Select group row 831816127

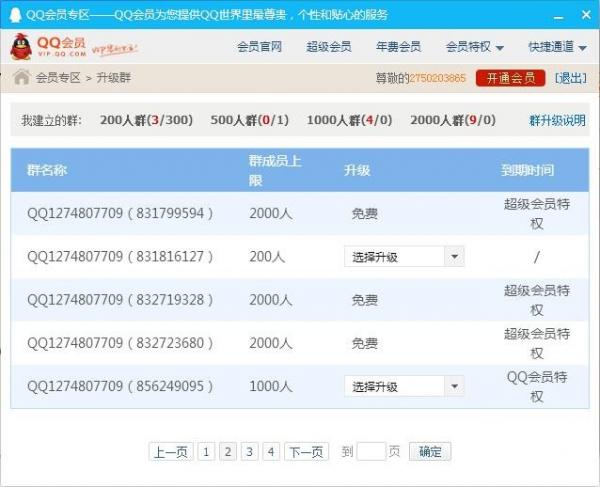click(300, 257)
